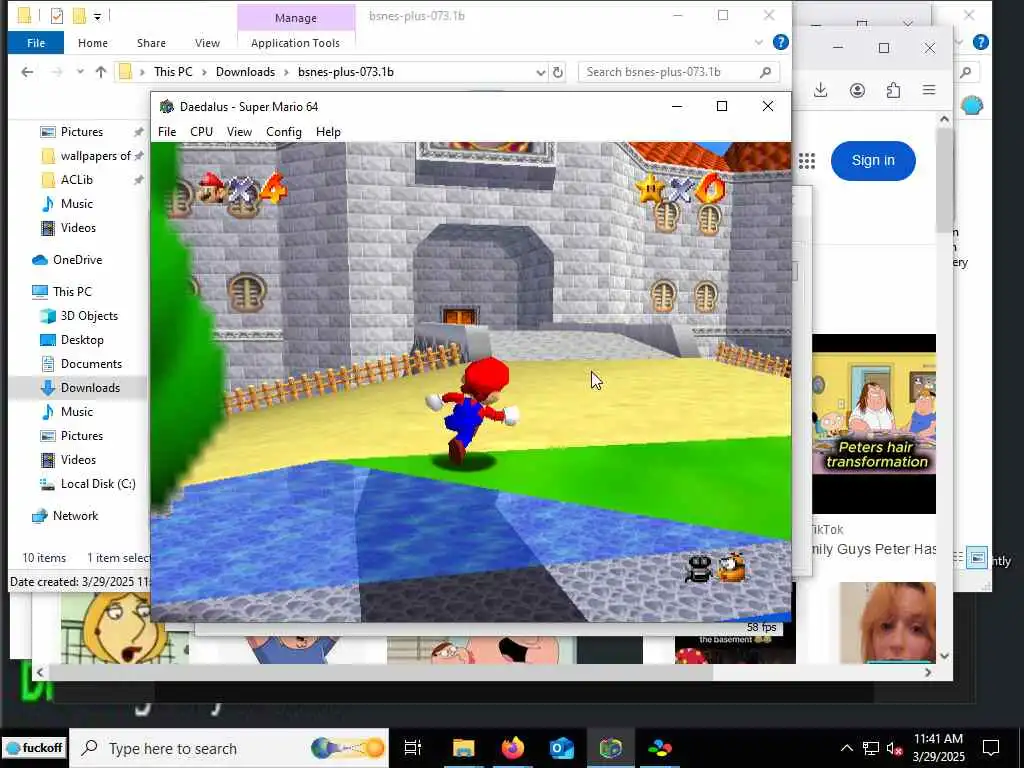
Task: Click the fuckoff Start button
Action: tap(34, 748)
